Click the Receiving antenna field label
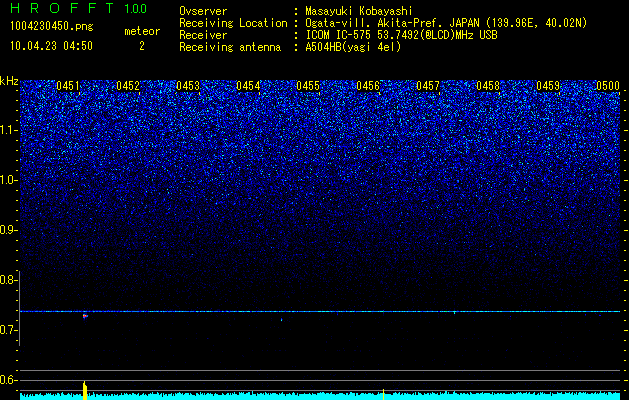629x400 pixels. pyautogui.click(x=230, y=47)
